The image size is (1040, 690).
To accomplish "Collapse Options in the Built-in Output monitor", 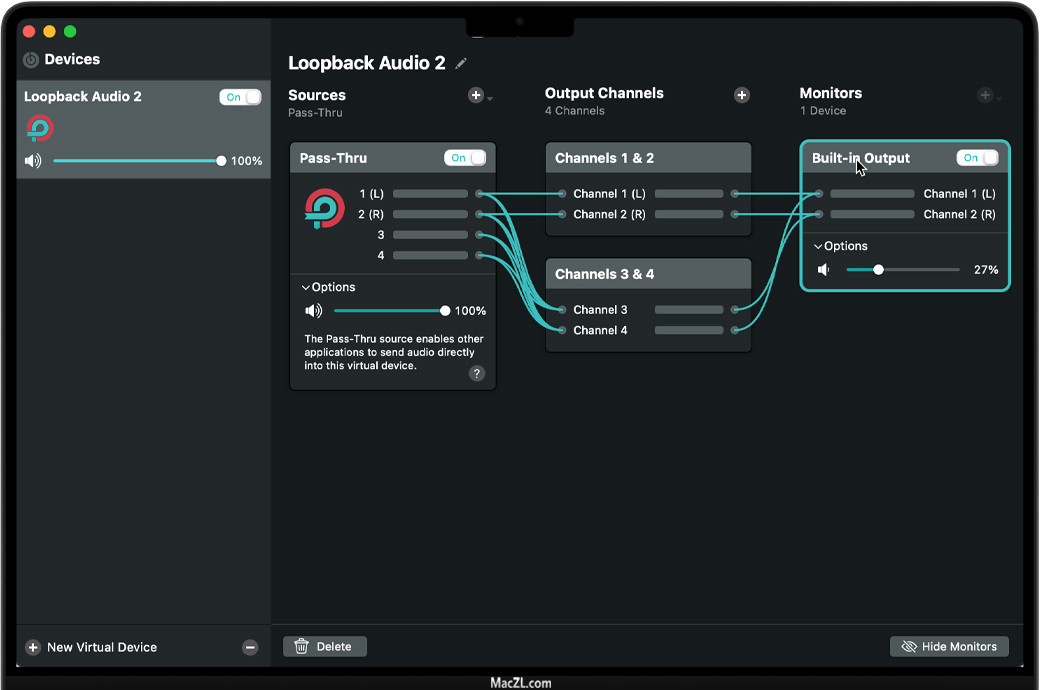I will (x=841, y=246).
